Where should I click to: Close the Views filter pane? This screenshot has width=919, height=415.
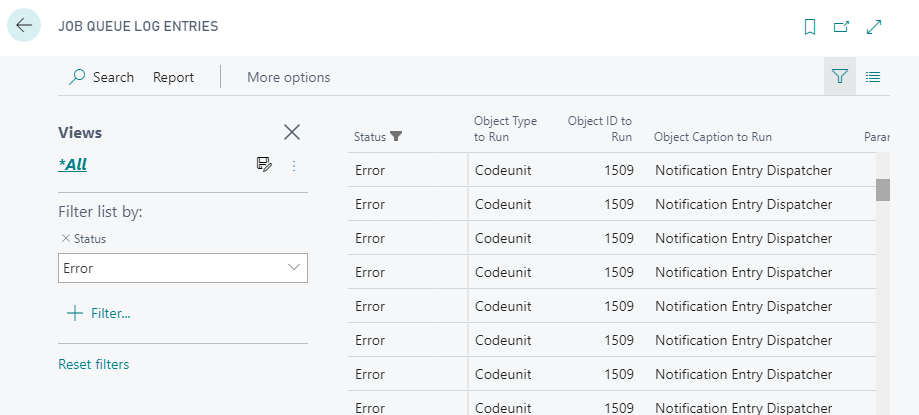292,132
